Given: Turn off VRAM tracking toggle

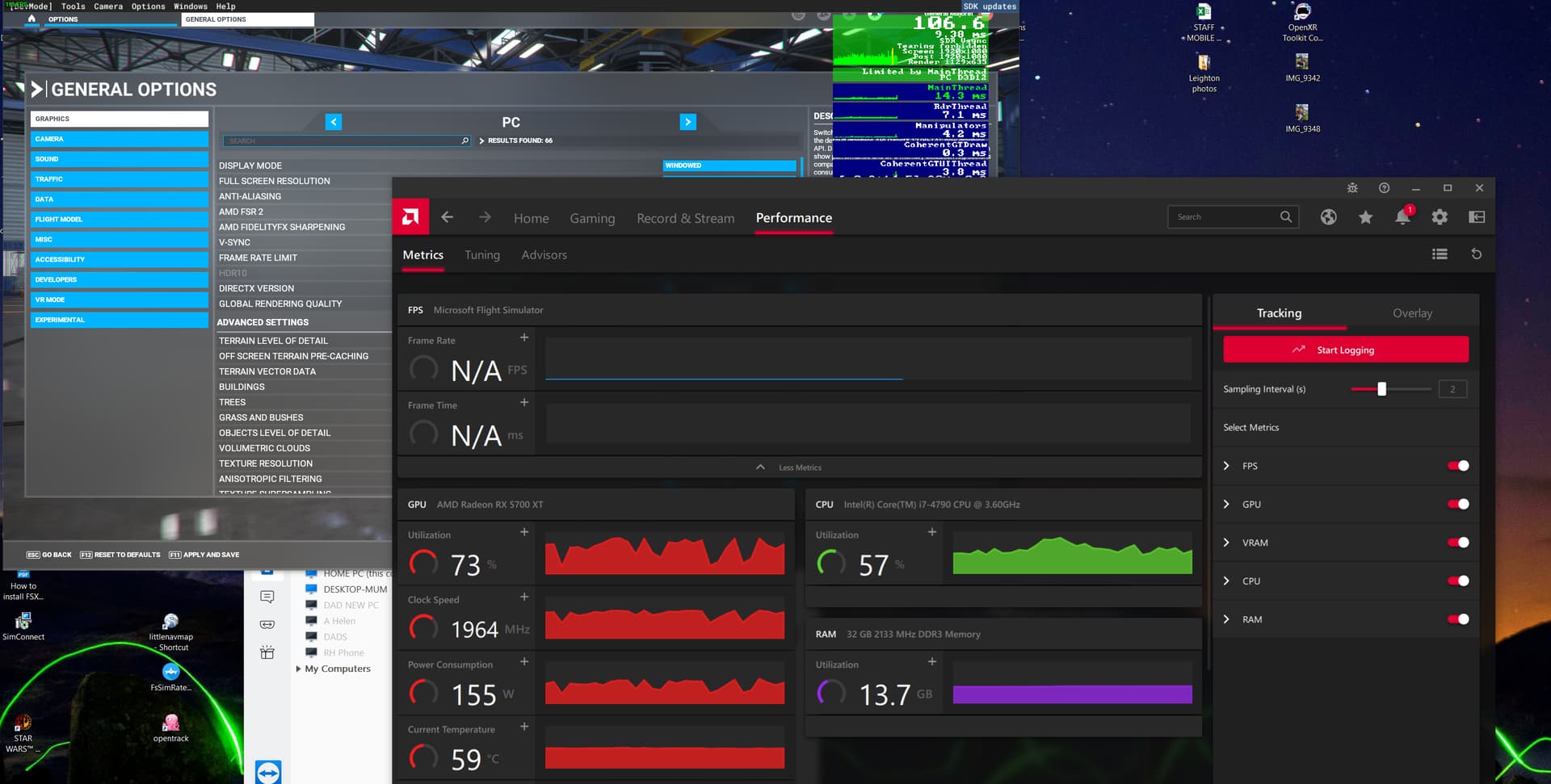Looking at the screenshot, I should pyautogui.click(x=1458, y=543).
